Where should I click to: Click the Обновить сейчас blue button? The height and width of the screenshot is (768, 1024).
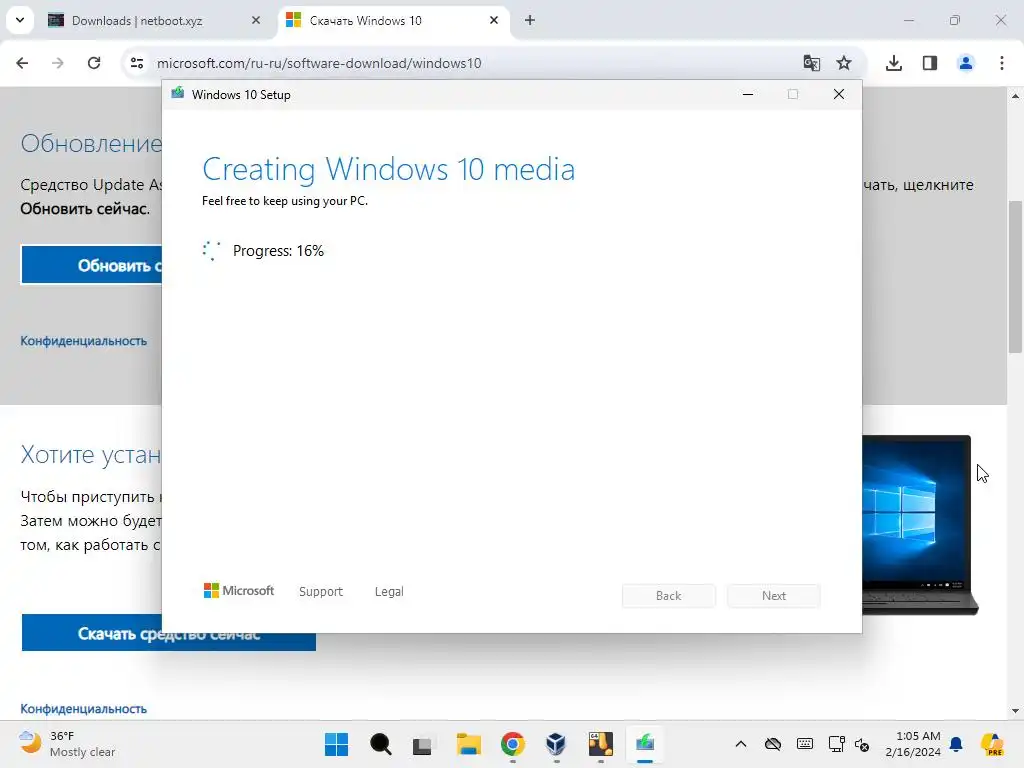(x=91, y=265)
